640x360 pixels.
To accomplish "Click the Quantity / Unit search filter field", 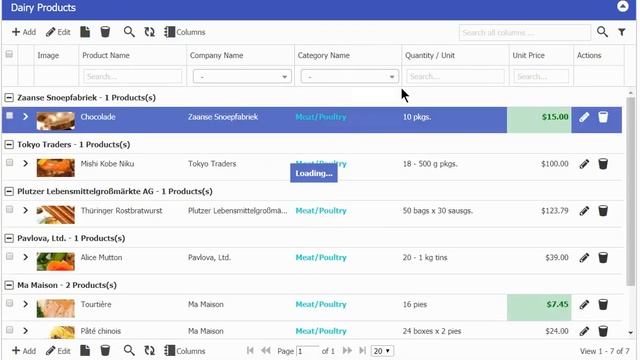I will pyautogui.click(x=455, y=76).
